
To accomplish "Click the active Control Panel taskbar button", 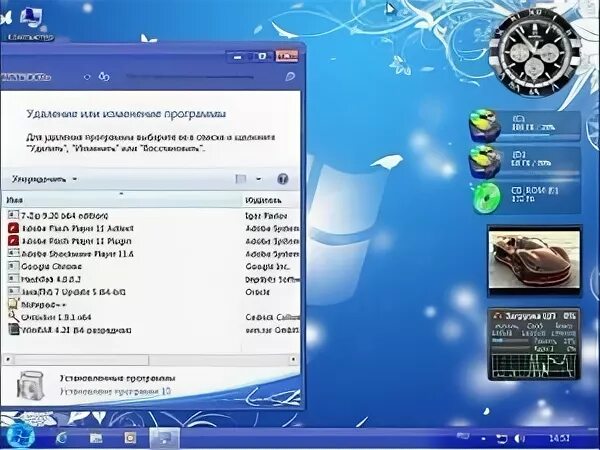I will pos(165,438).
